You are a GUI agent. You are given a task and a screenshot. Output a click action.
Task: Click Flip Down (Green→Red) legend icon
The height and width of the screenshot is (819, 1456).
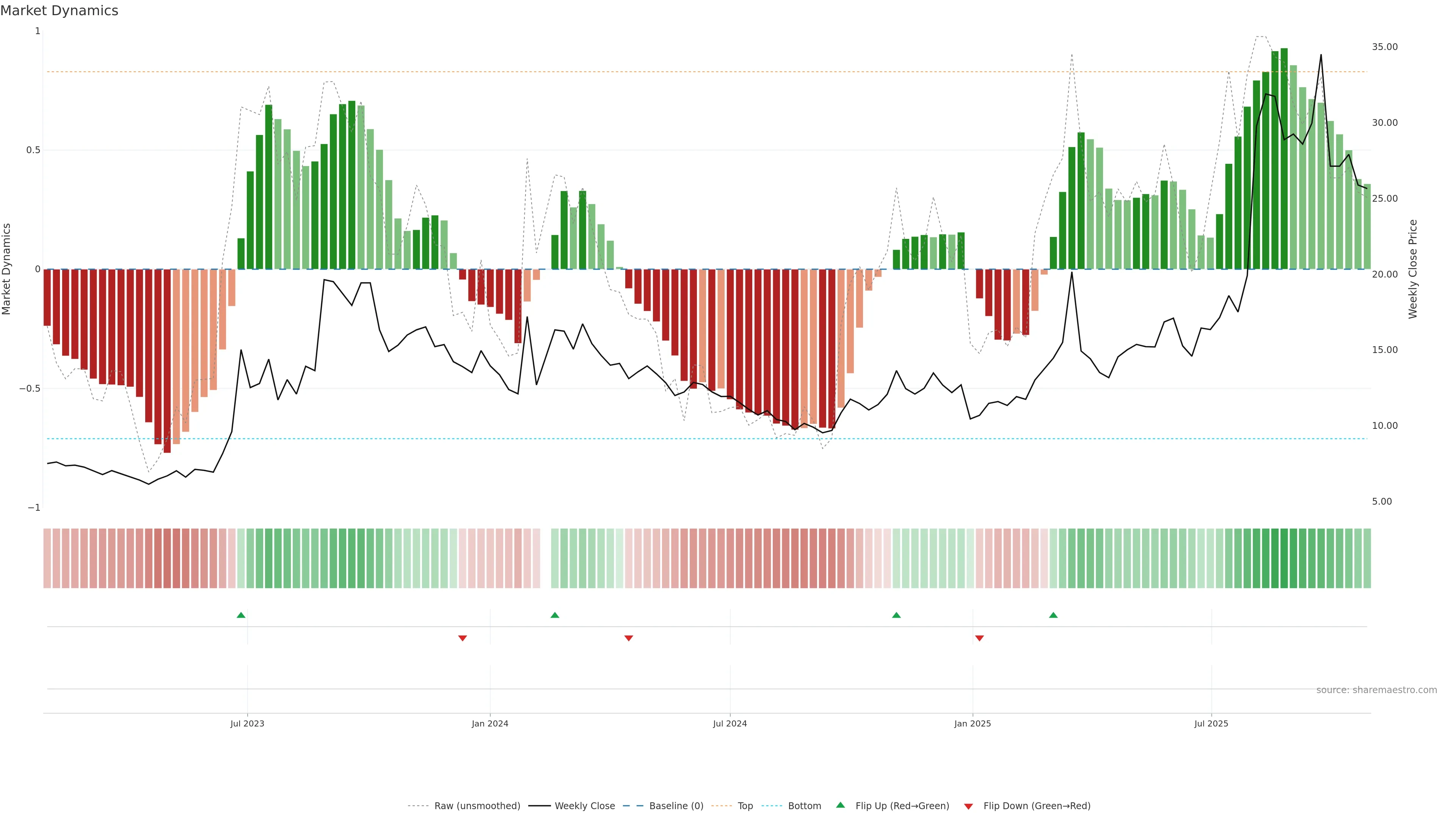(x=968, y=806)
